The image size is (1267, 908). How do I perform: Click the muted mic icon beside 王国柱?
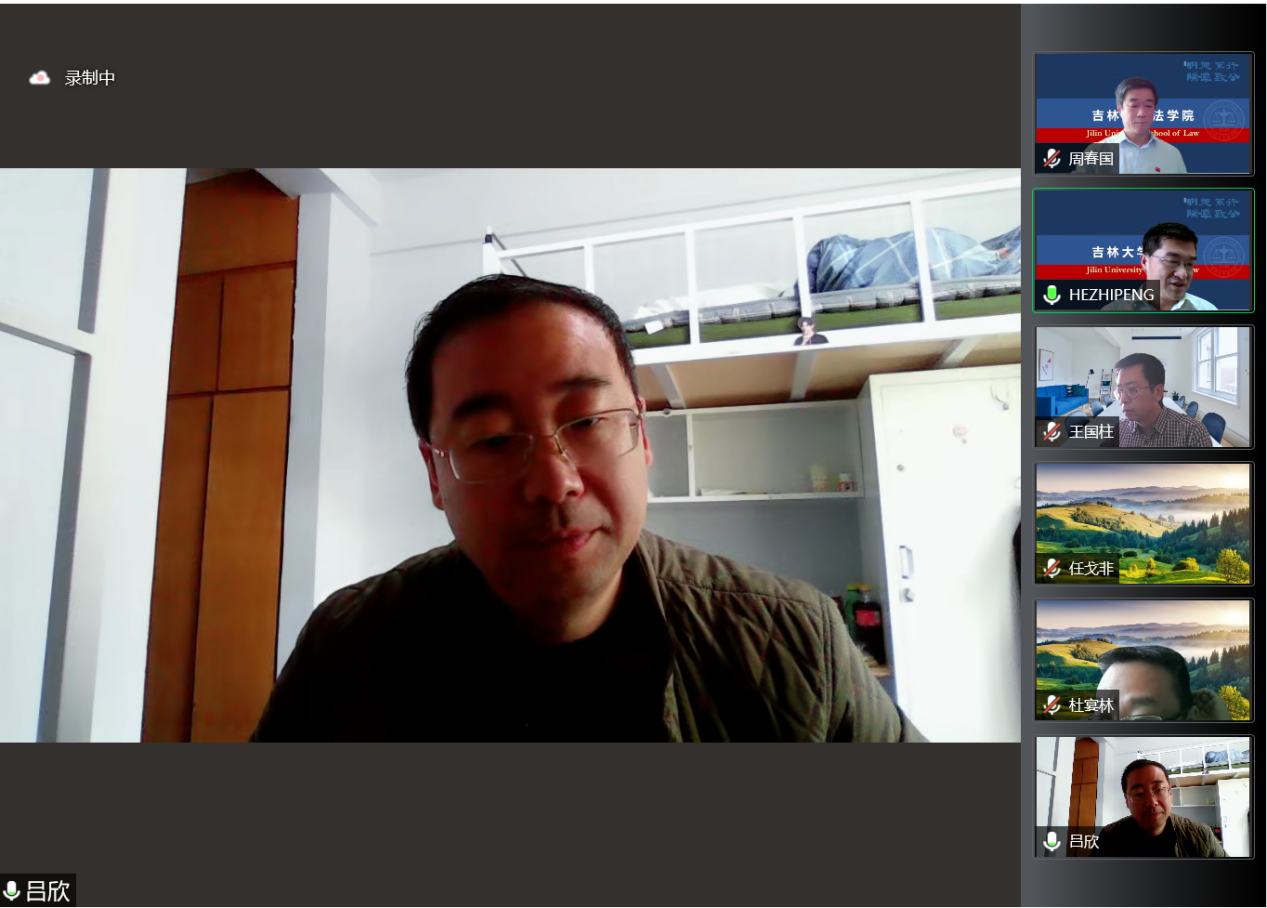coord(1052,431)
